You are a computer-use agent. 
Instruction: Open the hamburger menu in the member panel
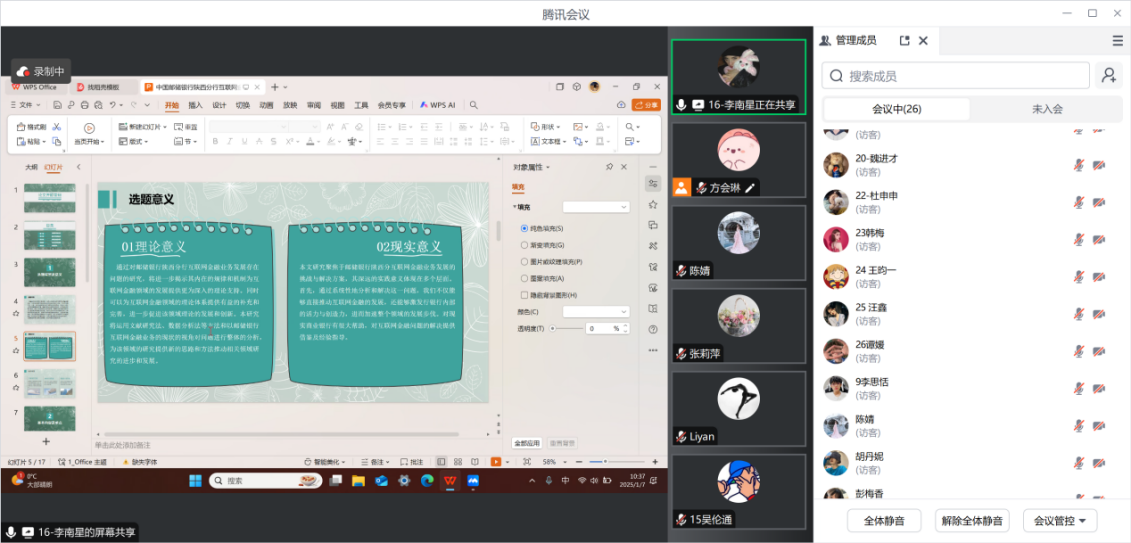coord(1117,41)
